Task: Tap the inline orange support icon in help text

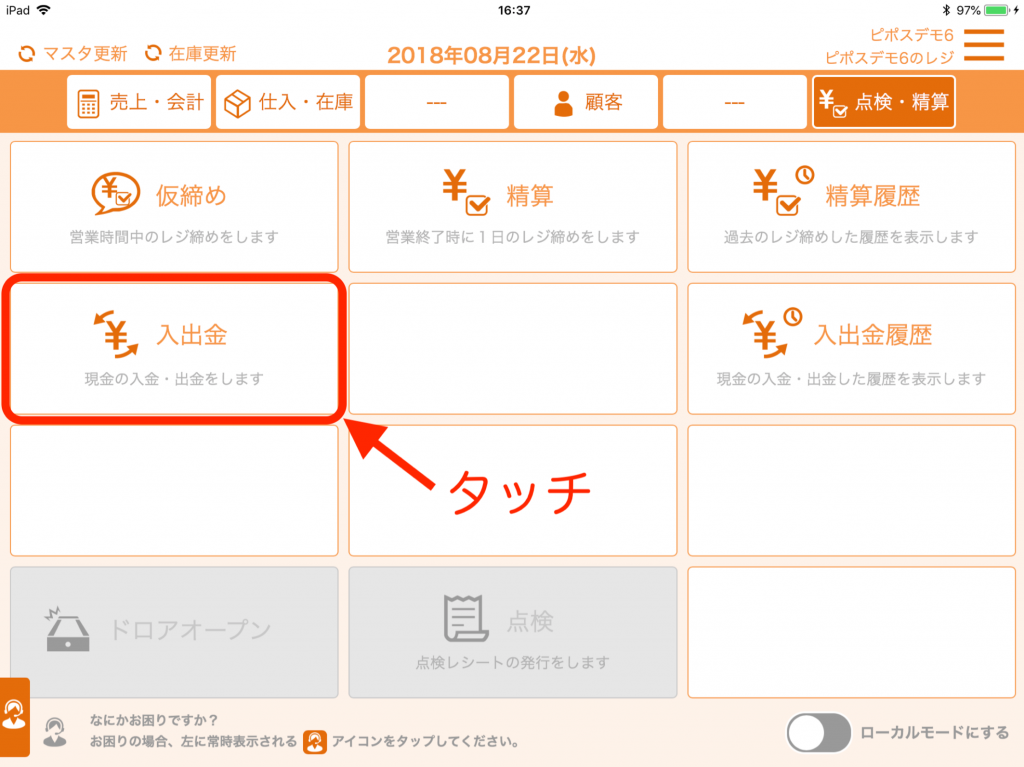Action: click(x=315, y=742)
